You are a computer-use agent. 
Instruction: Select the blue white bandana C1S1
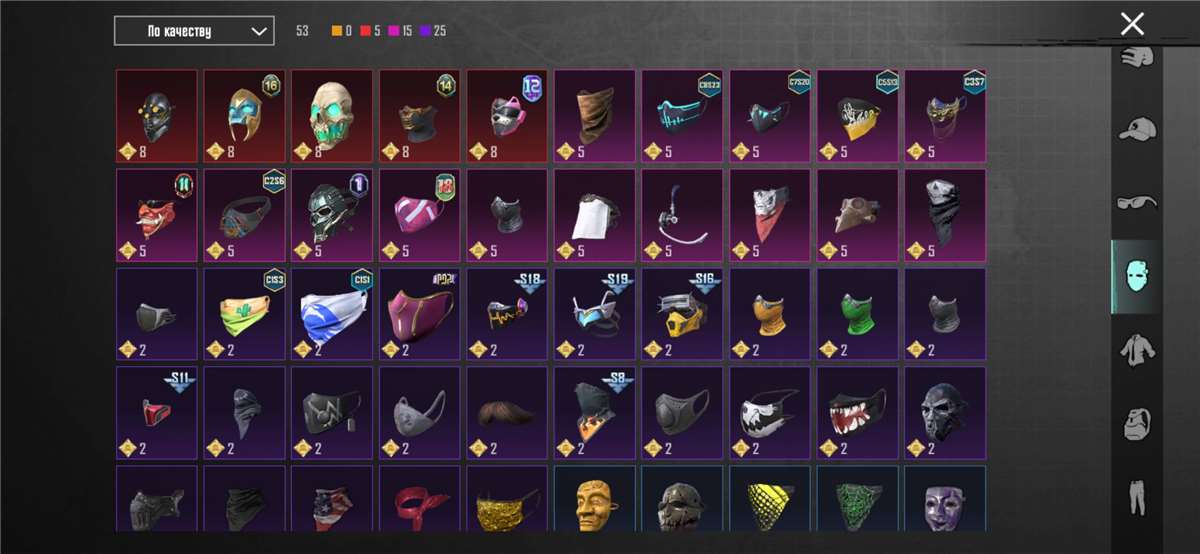[332, 313]
